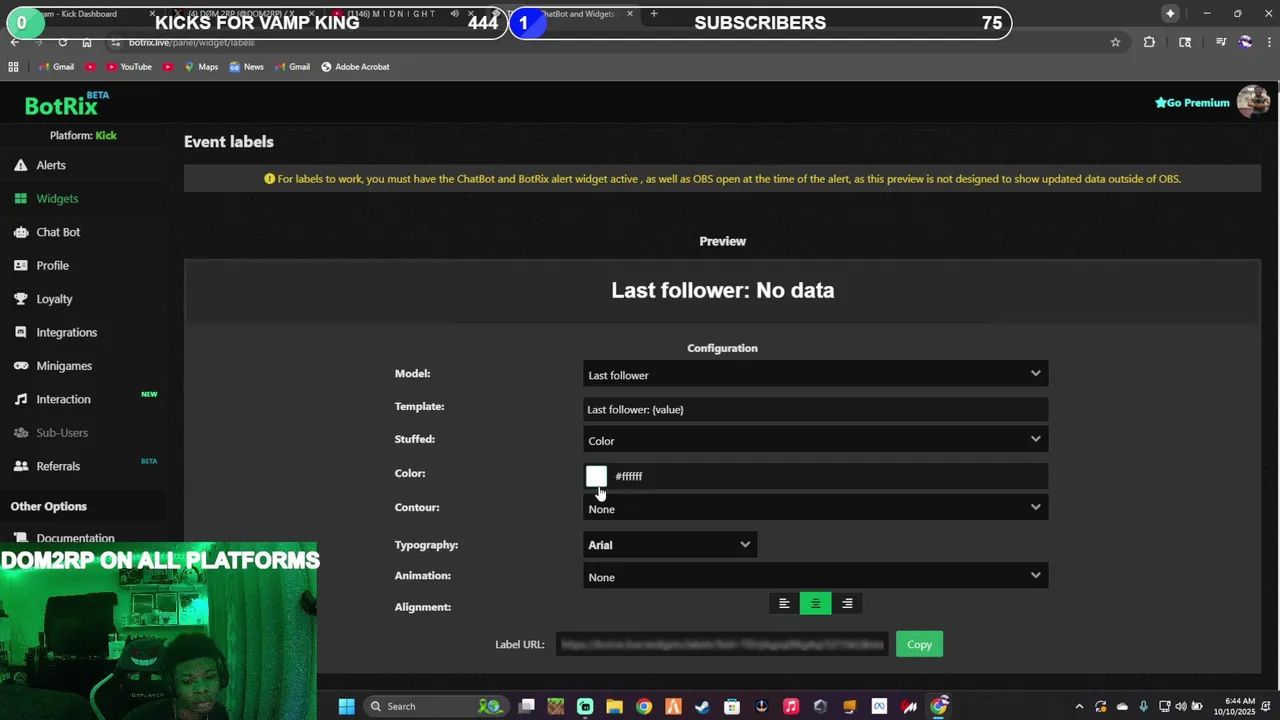Open the YouTube bookmark
1280x720 pixels.
pyautogui.click(x=129, y=67)
